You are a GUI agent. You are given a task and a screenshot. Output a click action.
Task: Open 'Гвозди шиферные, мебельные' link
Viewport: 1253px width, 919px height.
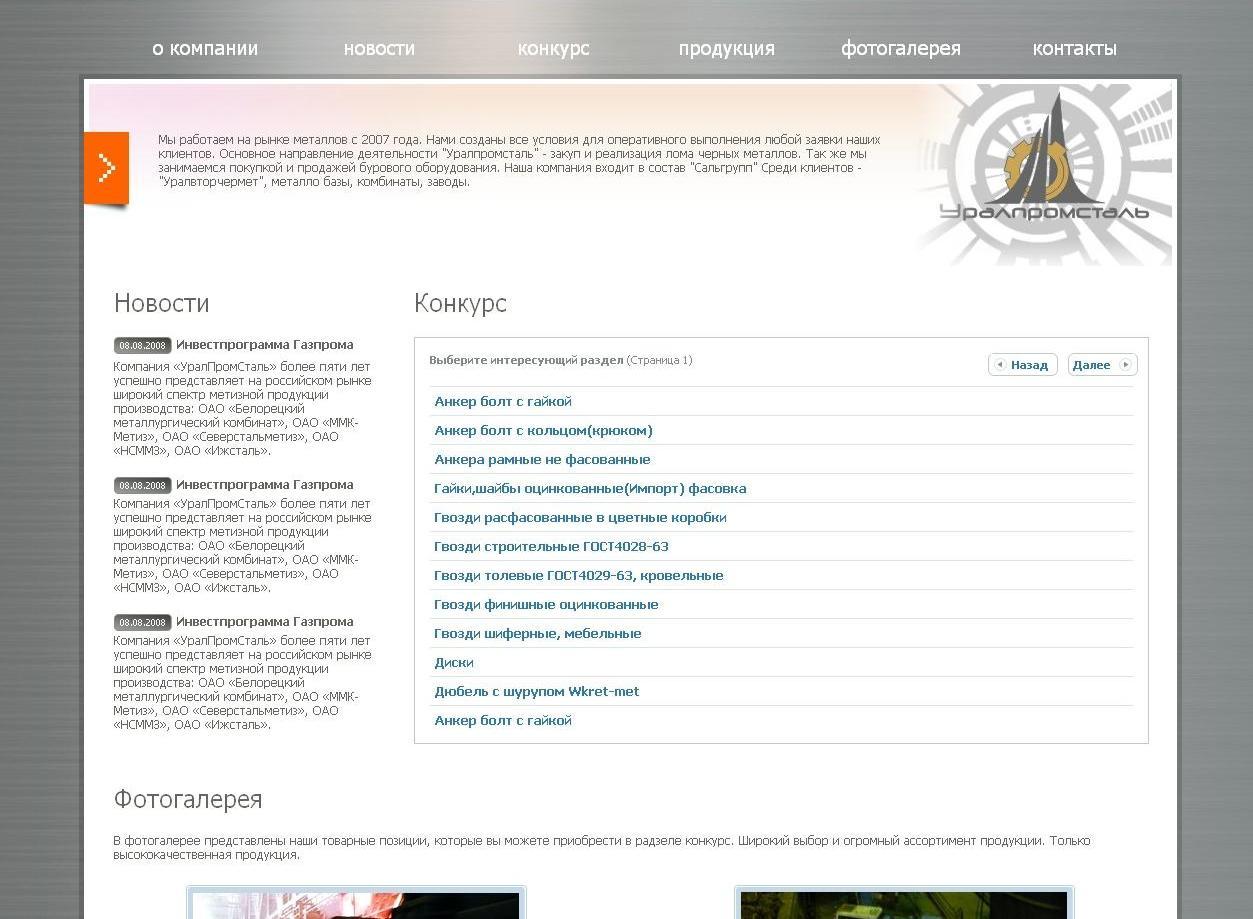click(538, 634)
